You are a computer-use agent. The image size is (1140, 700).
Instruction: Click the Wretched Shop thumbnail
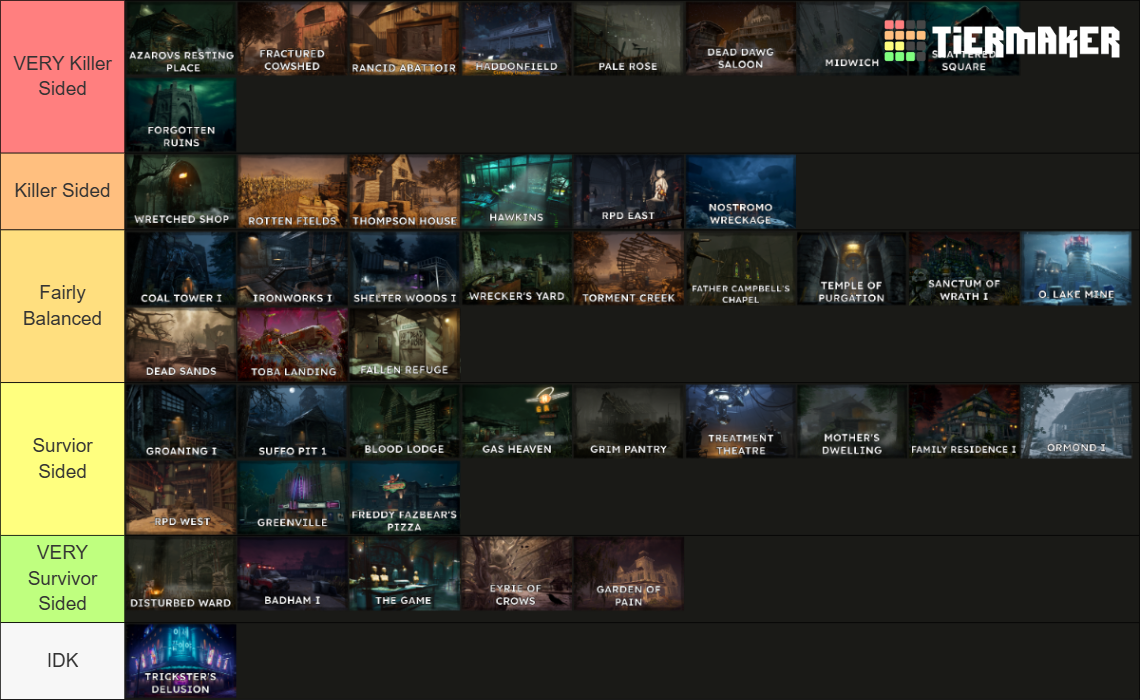click(x=181, y=191)
